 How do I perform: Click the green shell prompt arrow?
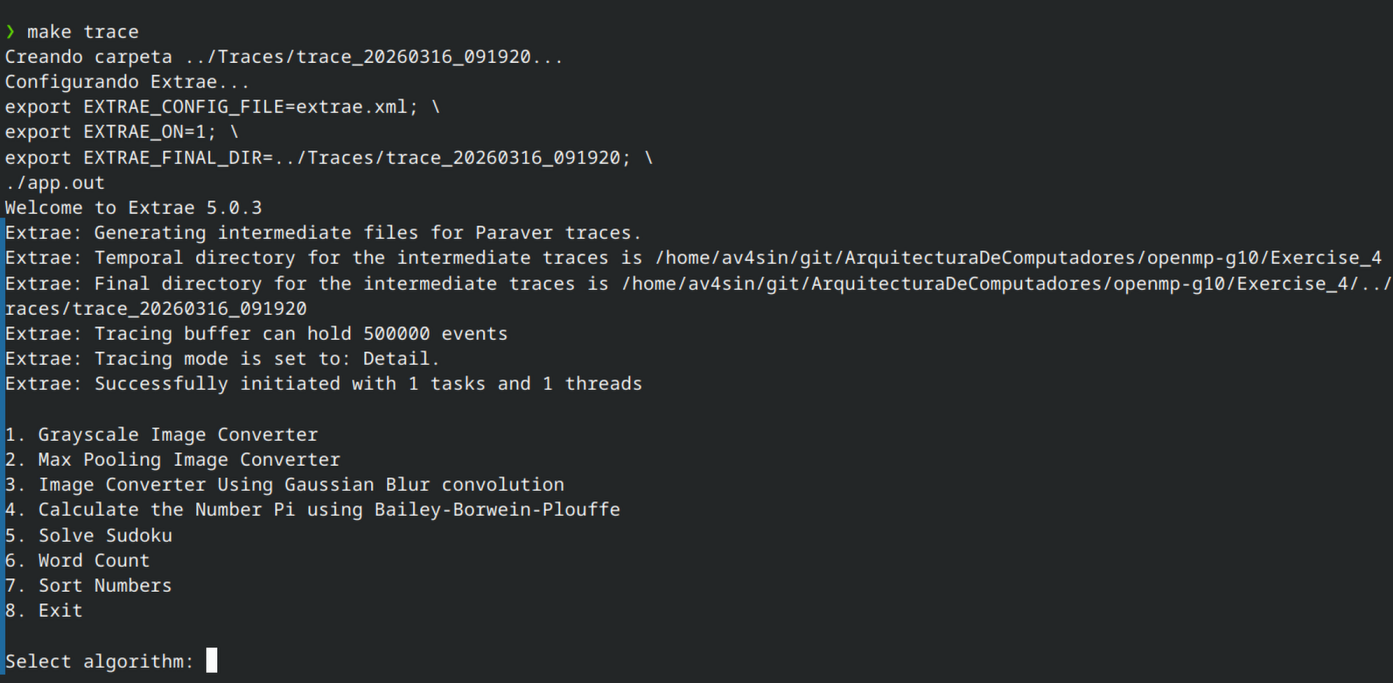[x=11, y=32]
